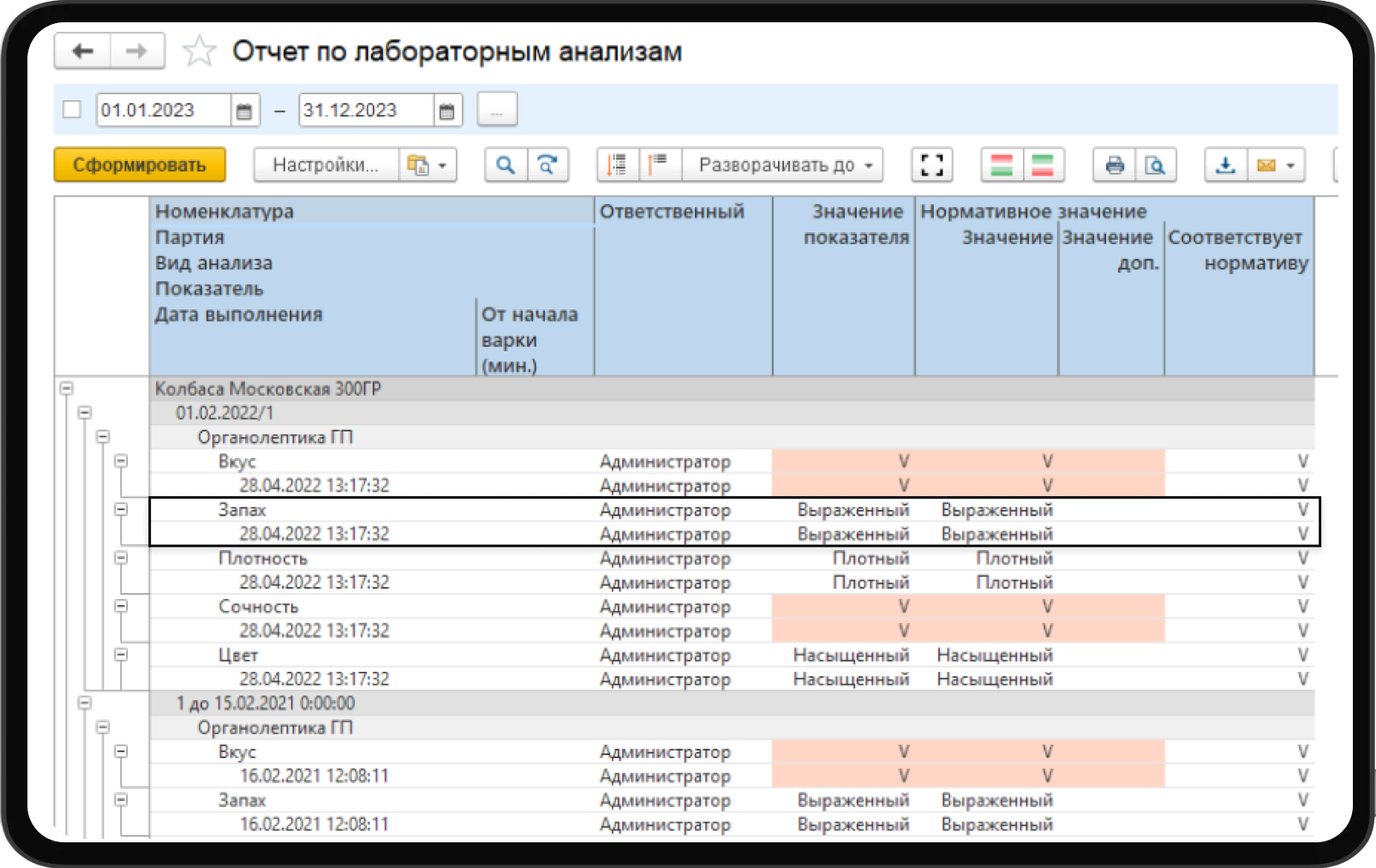Go back with the left arrow button
1376x868 pixels.
coord(82,51)
